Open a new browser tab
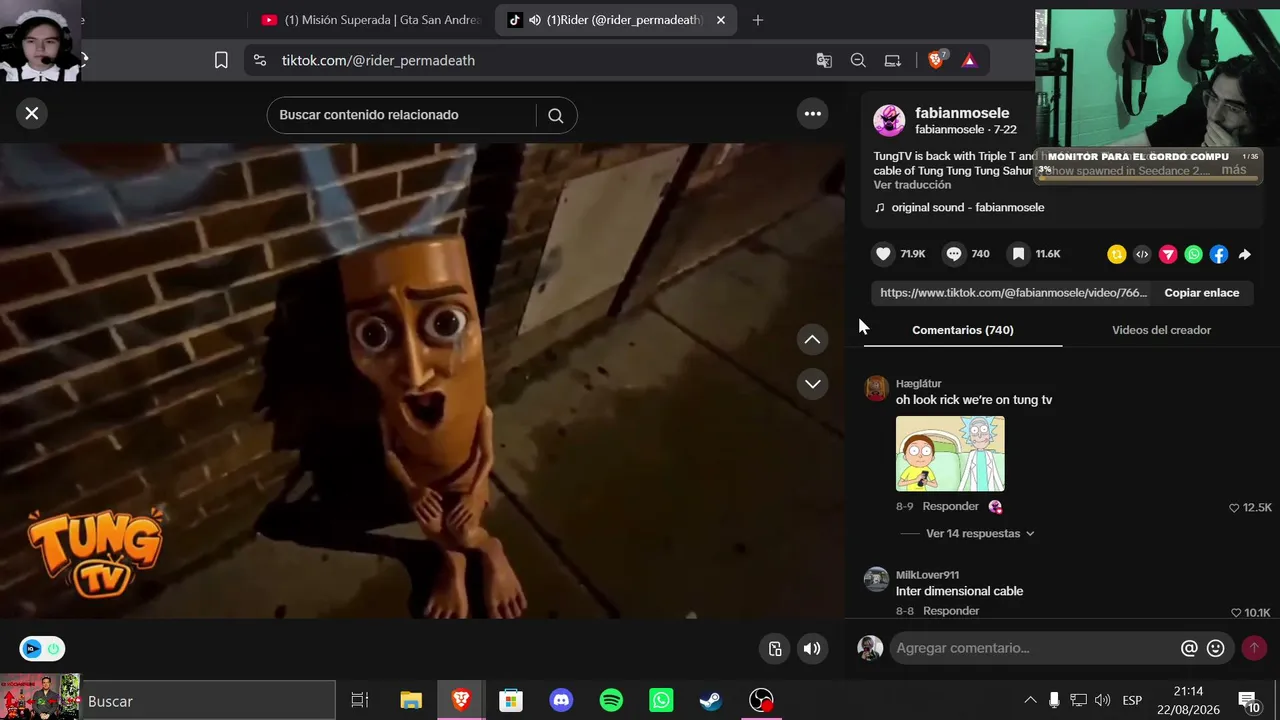This screenshot has width=1280, height=720. click(x=758, y=20)
